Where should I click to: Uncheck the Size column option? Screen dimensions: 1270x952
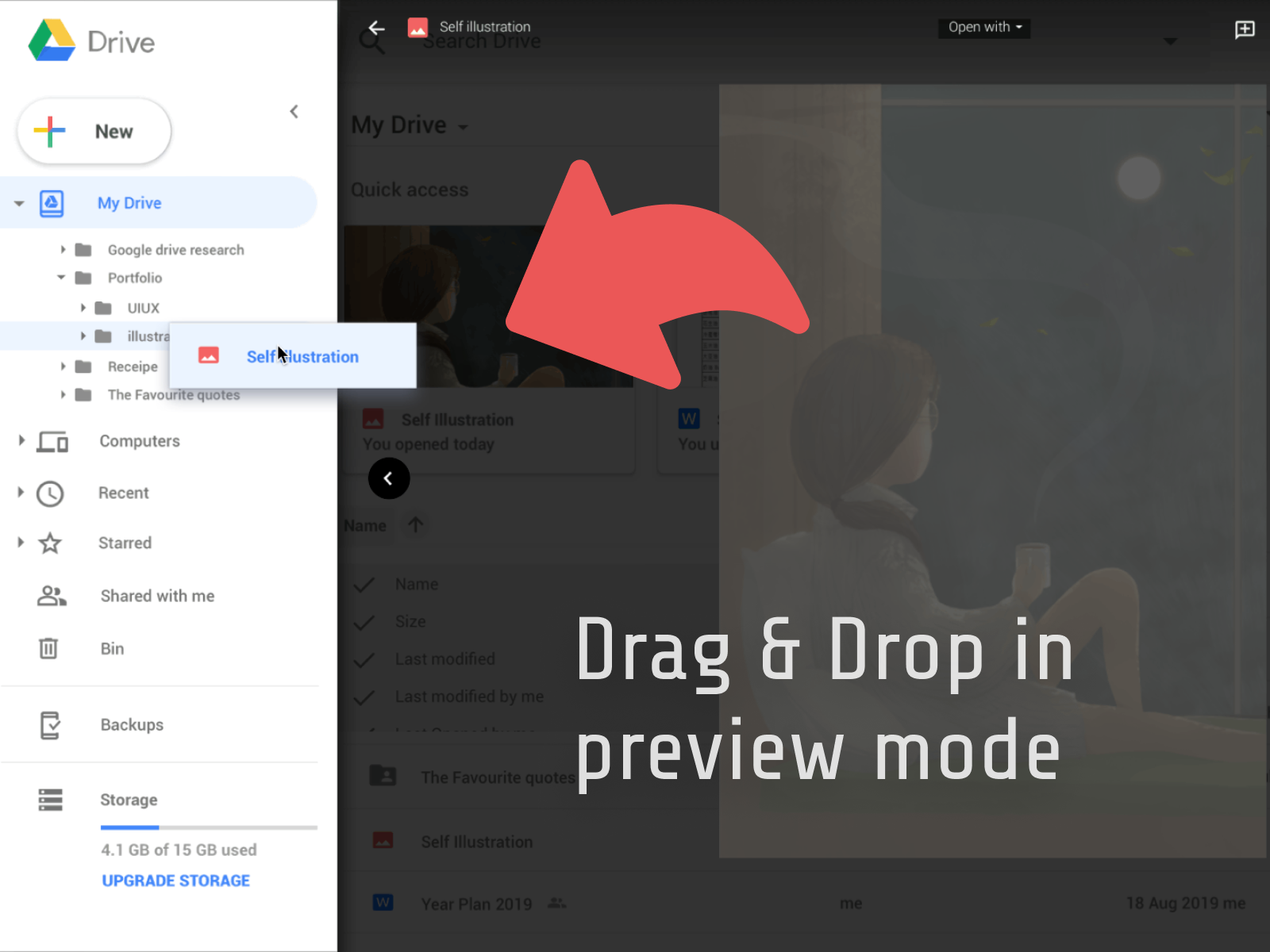(364, 622)
